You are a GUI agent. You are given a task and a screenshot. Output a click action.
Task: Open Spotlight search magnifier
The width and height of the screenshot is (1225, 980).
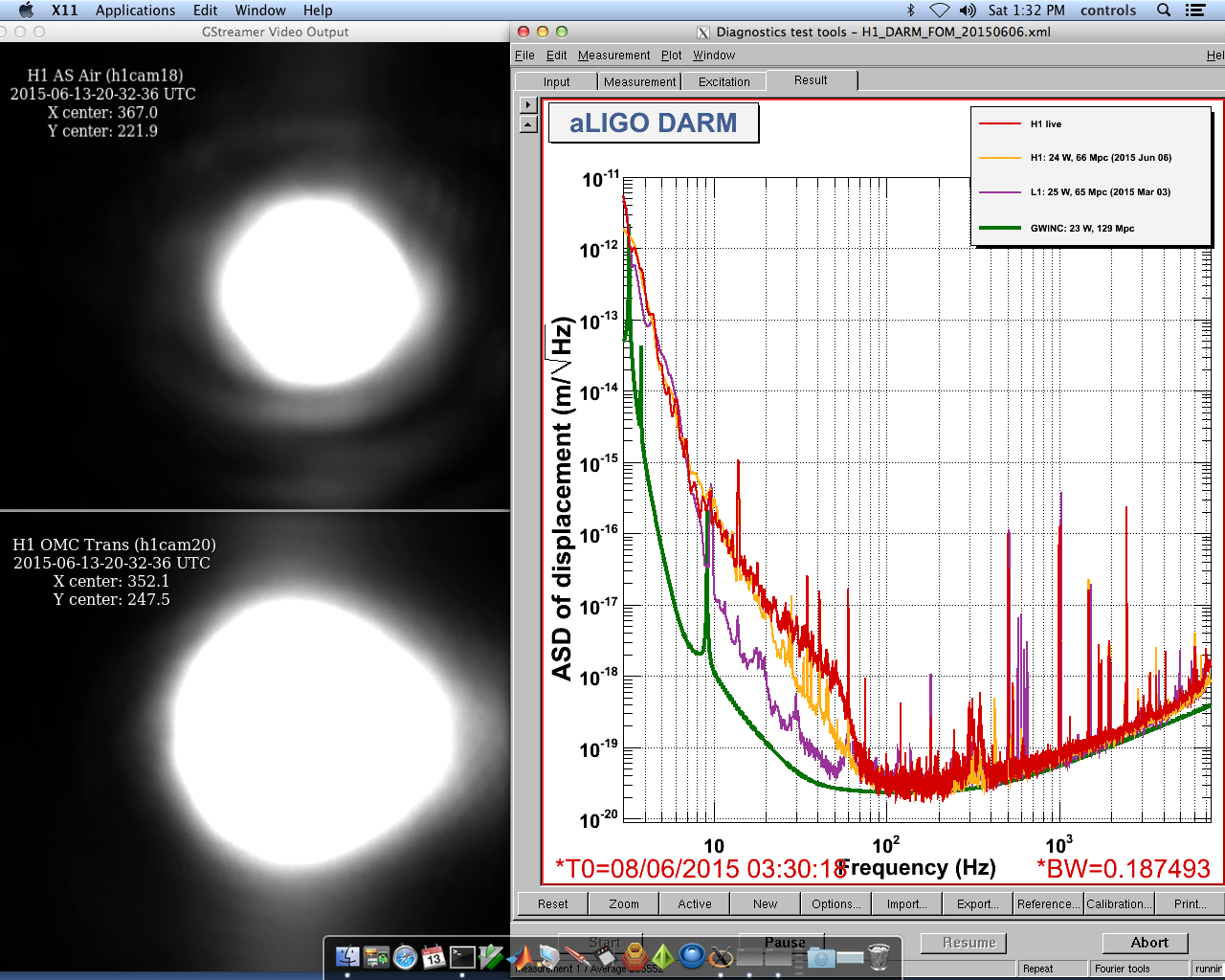tap(1164, 11)
